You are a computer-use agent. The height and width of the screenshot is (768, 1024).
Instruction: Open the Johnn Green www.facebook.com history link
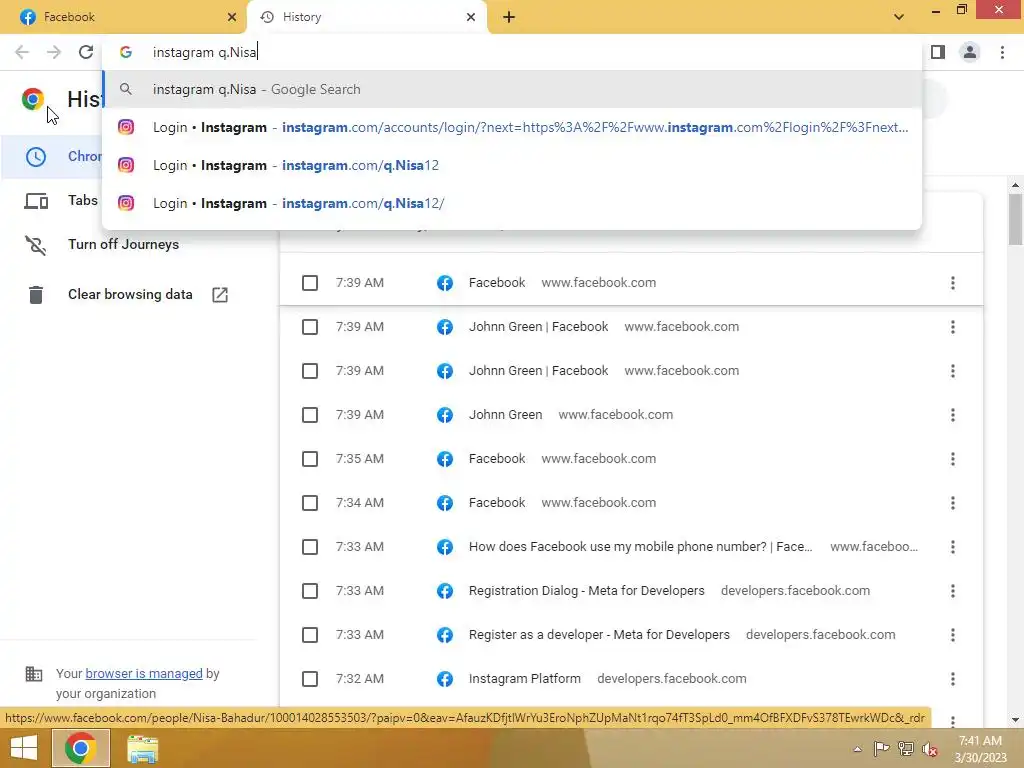pos(505,415)
